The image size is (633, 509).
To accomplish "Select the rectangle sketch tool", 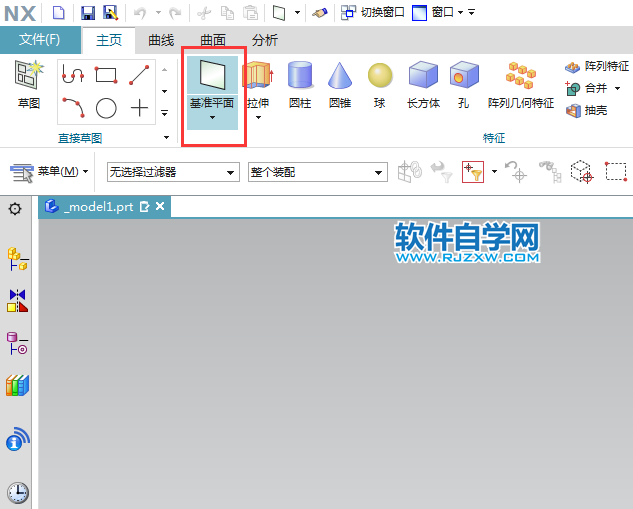I will coord(106,75).
